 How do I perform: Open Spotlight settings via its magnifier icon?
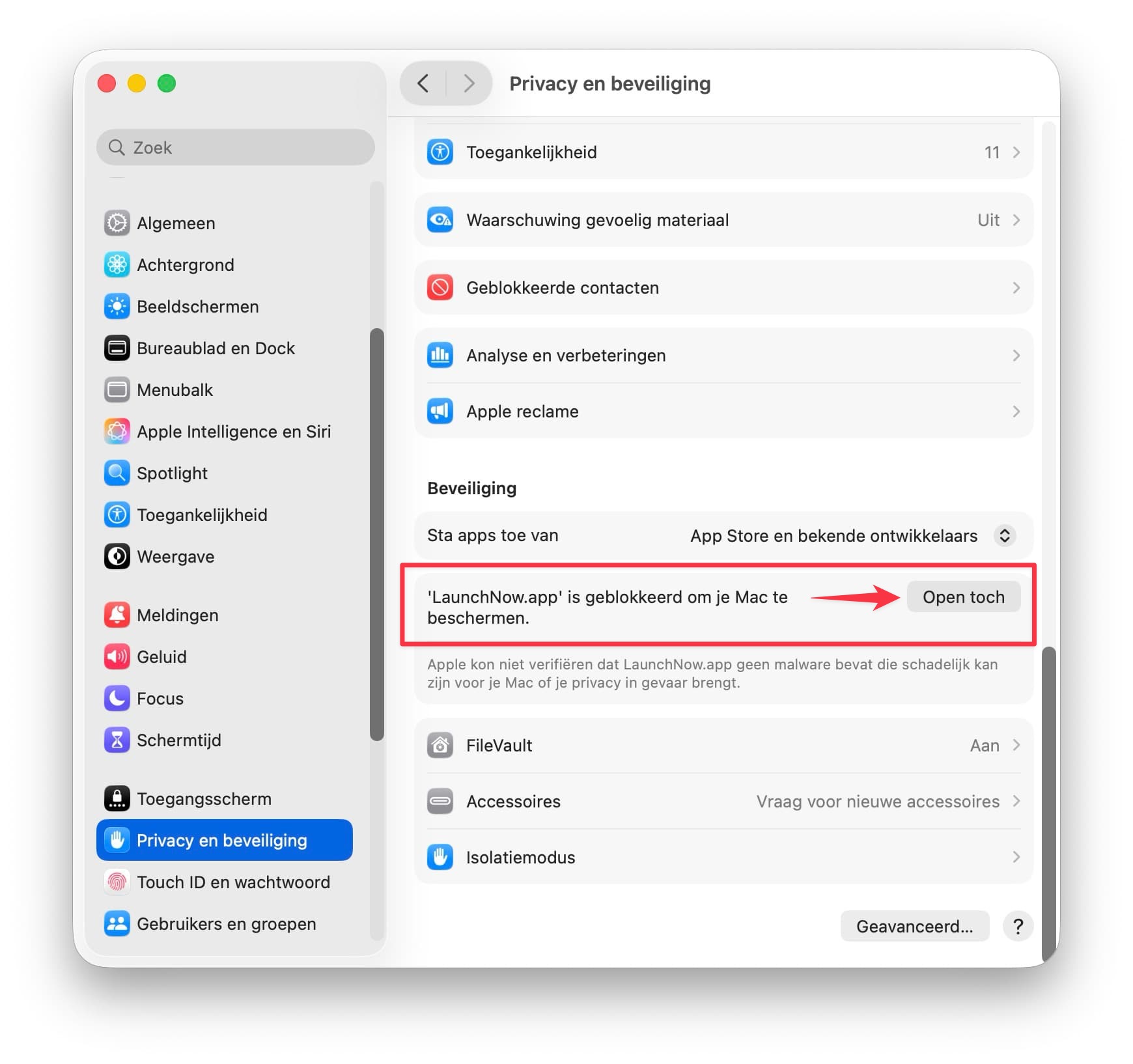pos(117,473)
